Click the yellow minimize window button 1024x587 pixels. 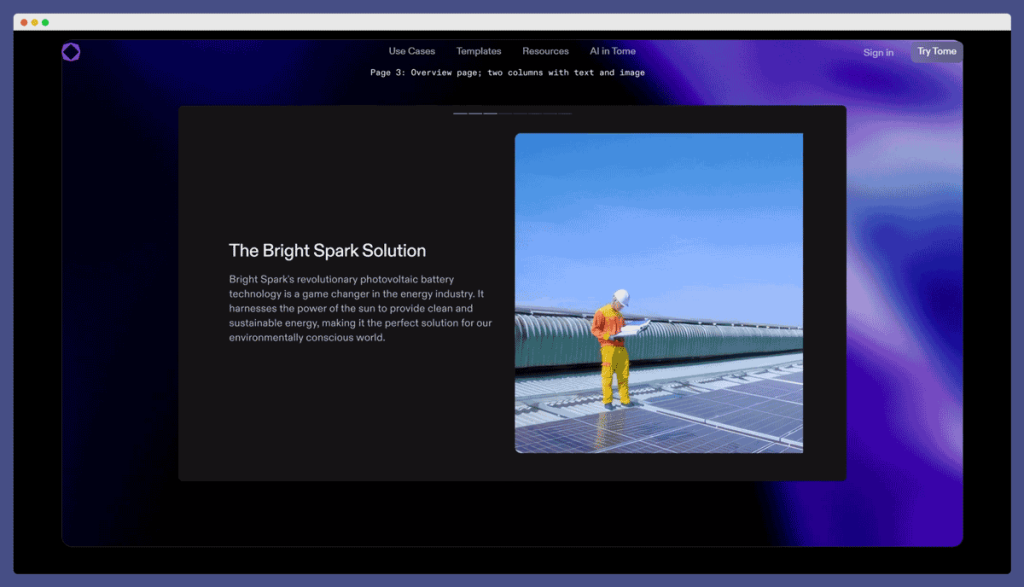pos(35,22)
